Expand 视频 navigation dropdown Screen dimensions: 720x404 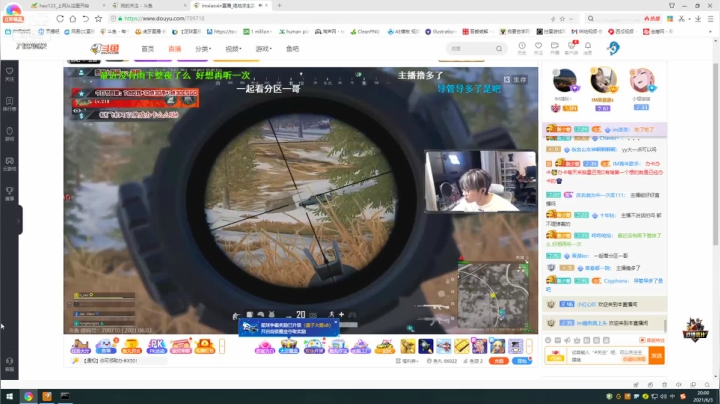pos(233,49)
